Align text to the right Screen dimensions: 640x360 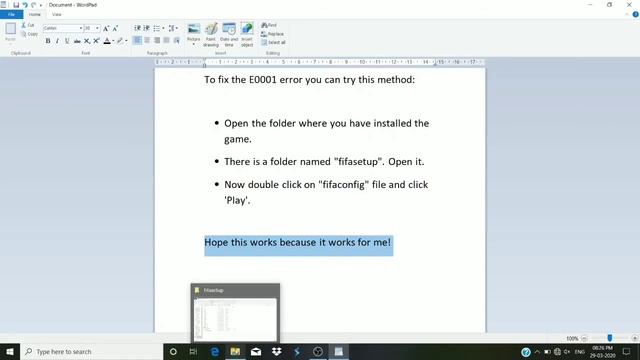pos(157,40)
